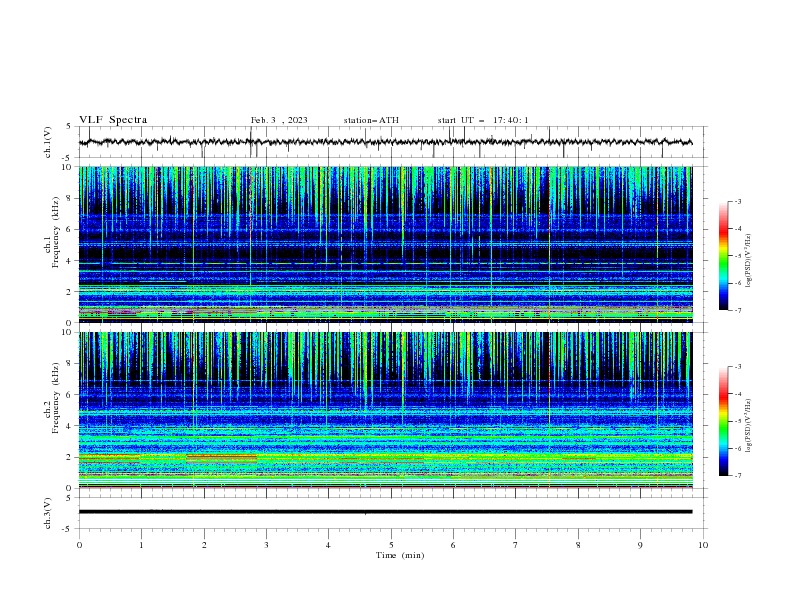Click the "-7" tick on the ch.1 colorbar
792x612 pixels.
737,310
